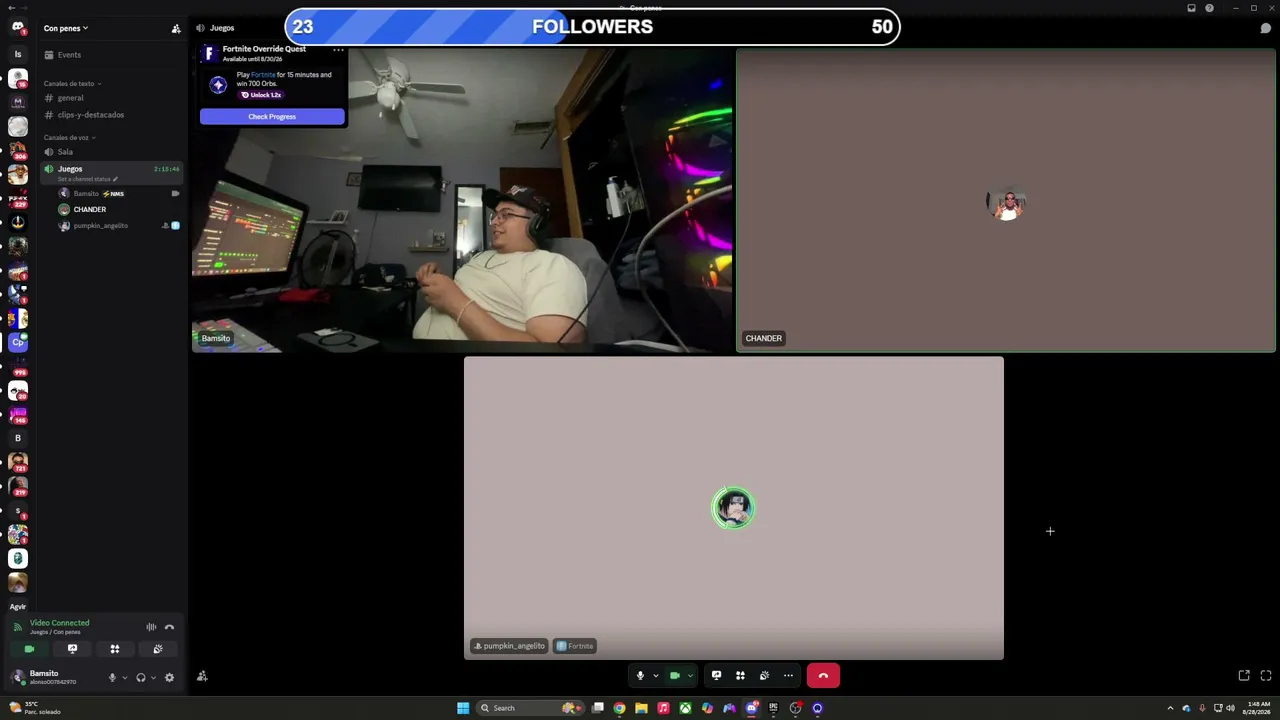This screenshot has width=1280, height=720.
Task: Deafen audio with the headphones icon
Action: (141, 677)
